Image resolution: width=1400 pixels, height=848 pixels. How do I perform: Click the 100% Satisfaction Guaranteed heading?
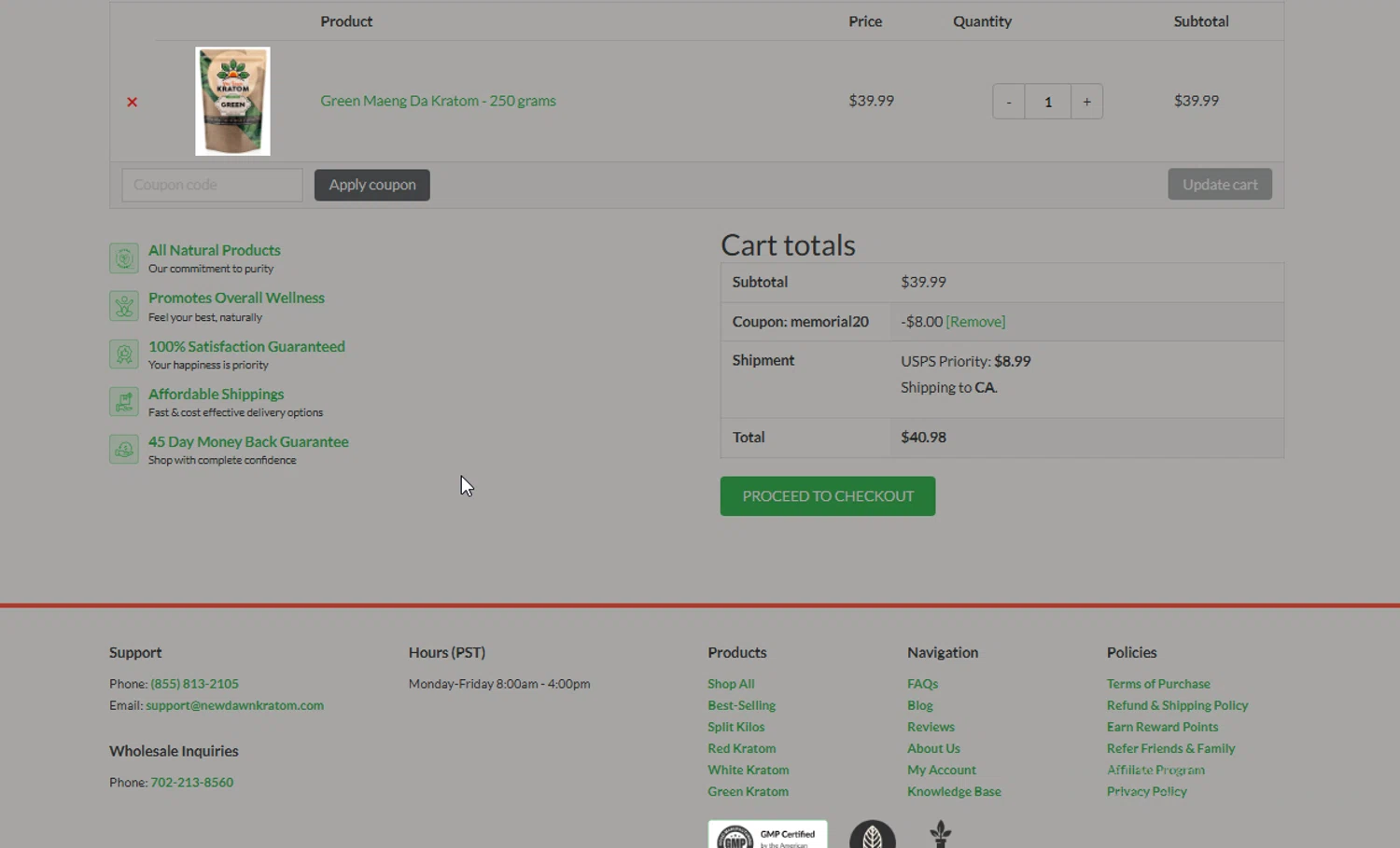point(246,346)
